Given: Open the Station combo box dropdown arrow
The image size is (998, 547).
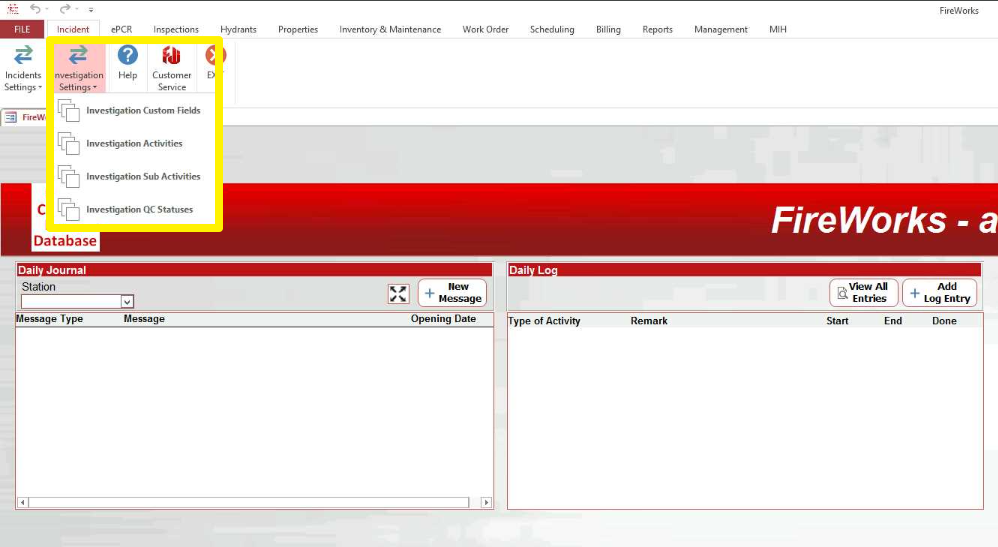Looking at the screenshot, I should (127, 302).
